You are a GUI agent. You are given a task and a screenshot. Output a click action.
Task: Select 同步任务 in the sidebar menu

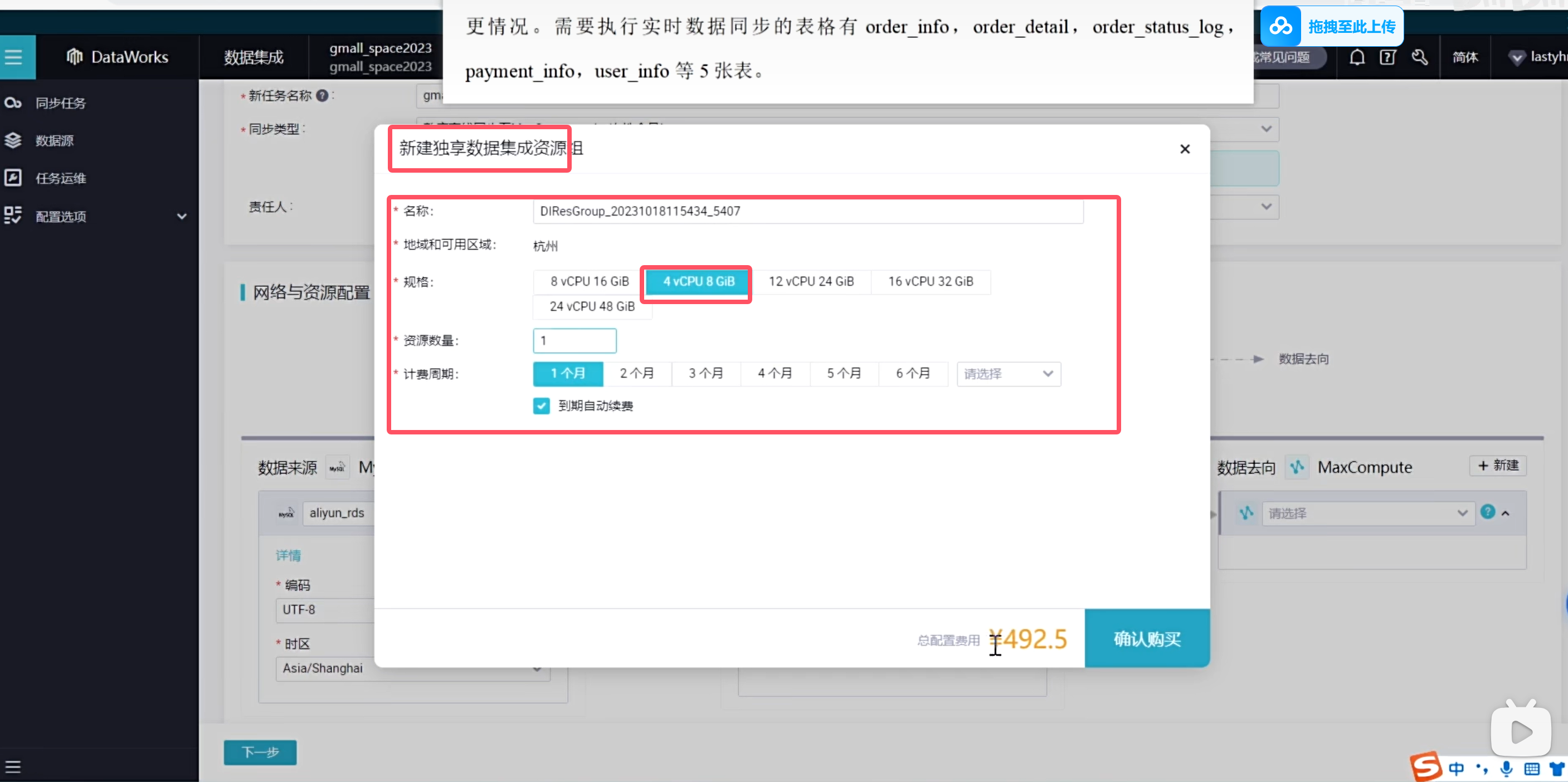click(x=60, y=103)
